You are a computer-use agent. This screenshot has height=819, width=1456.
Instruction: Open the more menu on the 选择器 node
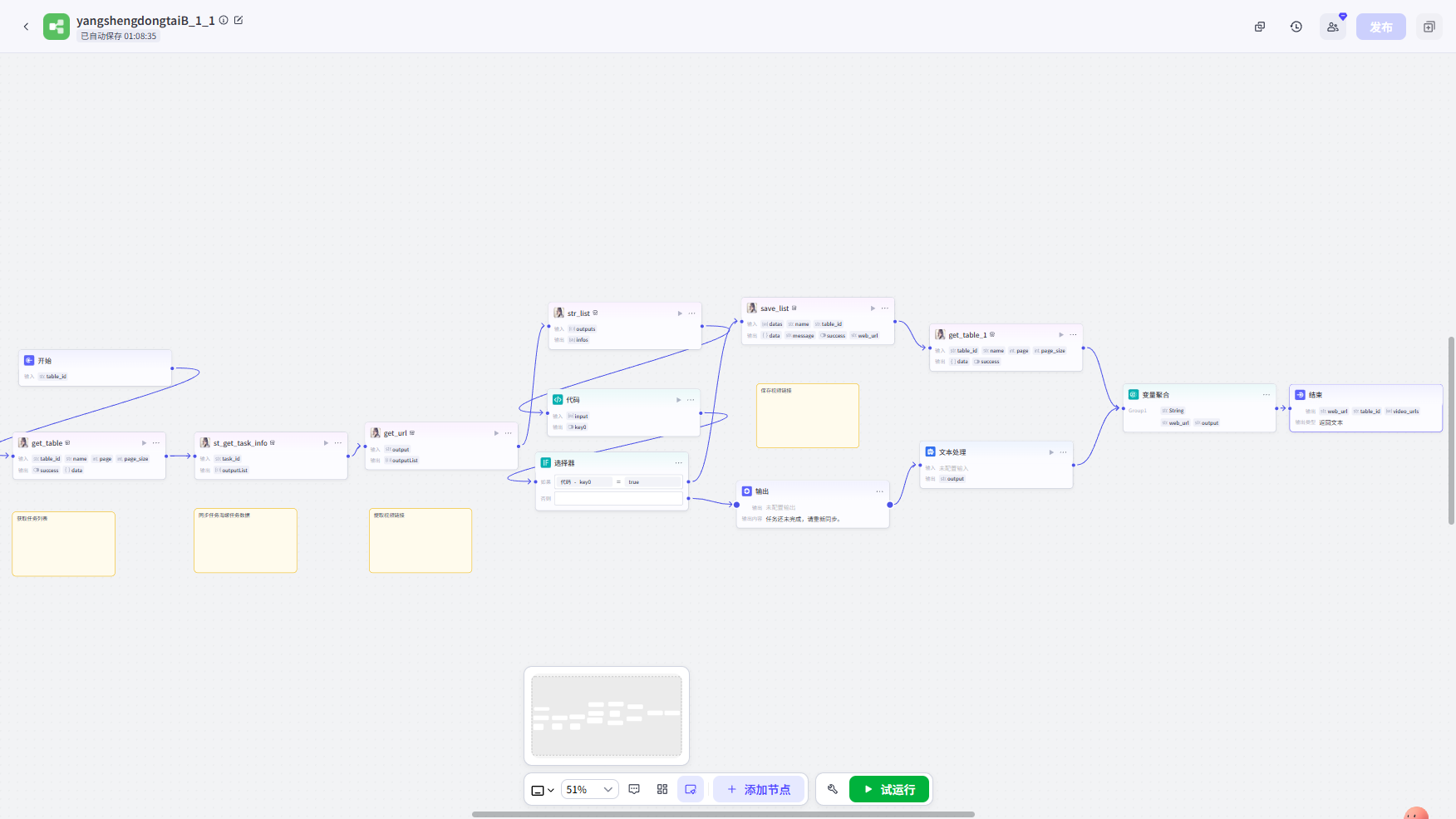(x=678, y=463)
